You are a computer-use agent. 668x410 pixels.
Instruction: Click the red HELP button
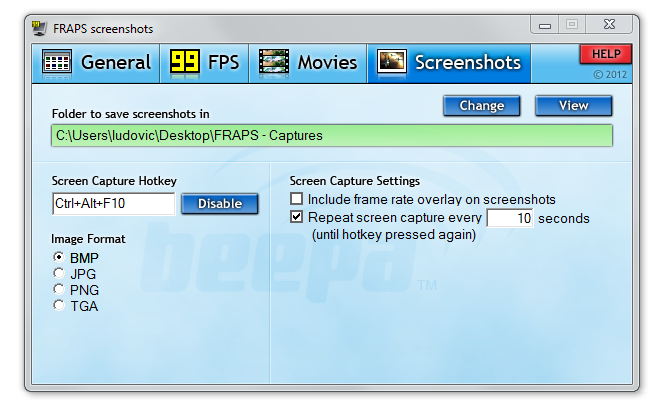pos(606,54)
